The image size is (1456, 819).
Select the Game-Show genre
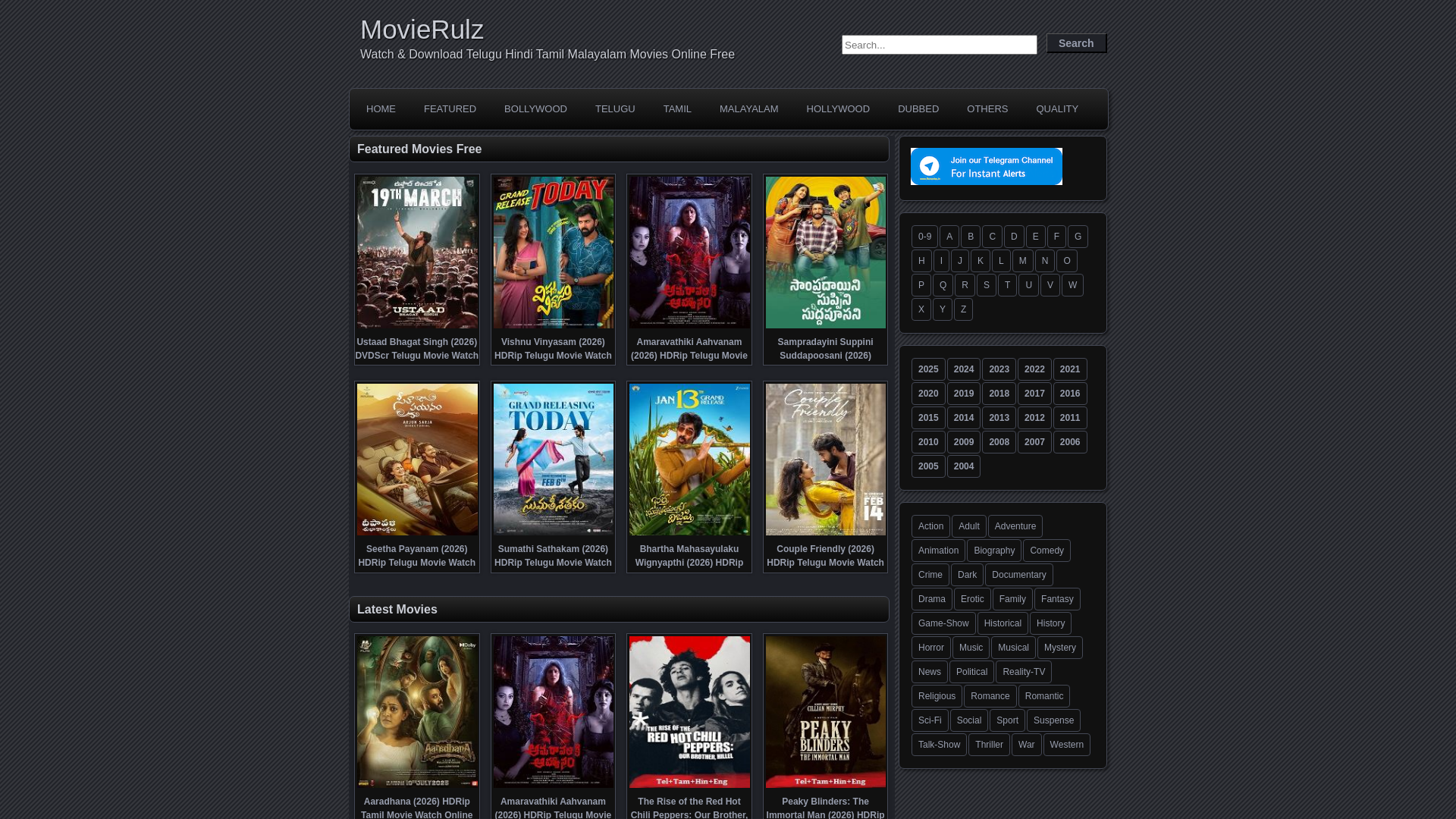943,623
